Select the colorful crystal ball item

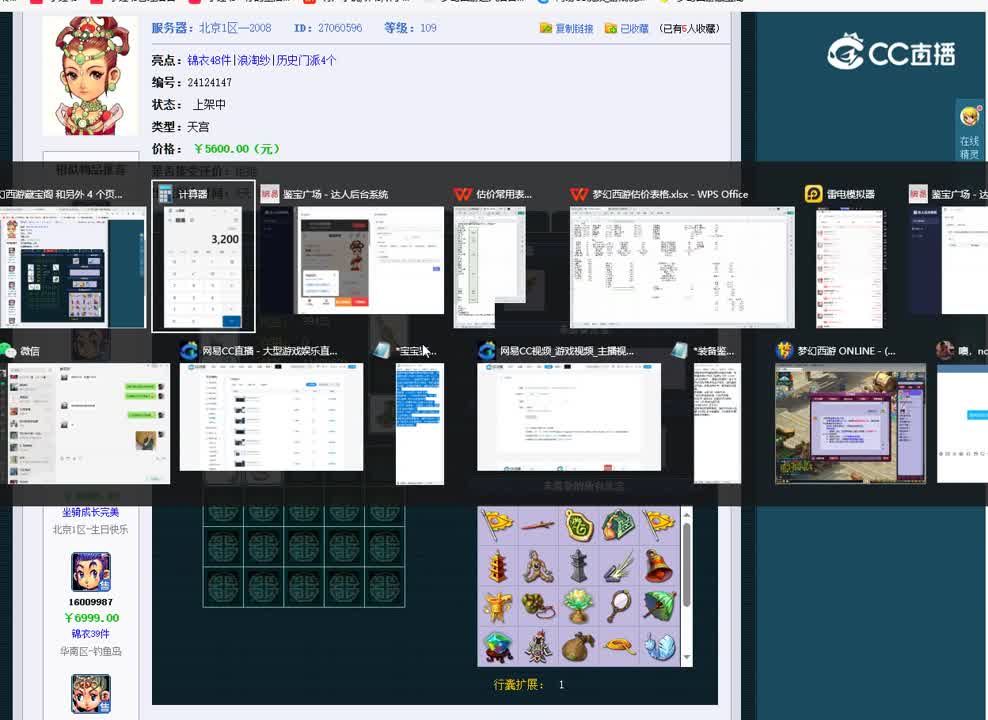pyautogui.click(x=498, y=646)
